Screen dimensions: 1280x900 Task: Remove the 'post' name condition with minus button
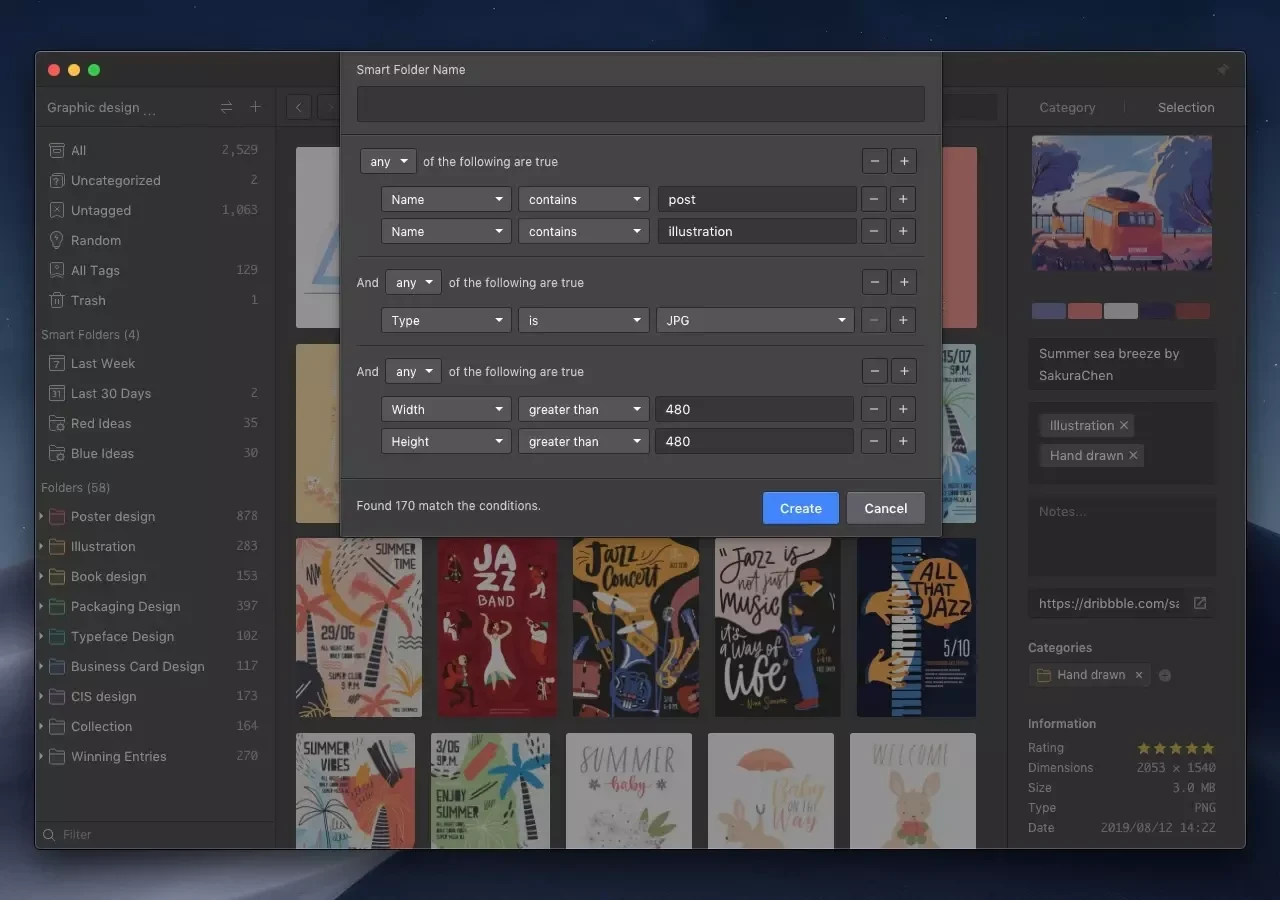[x=874, y=199]
